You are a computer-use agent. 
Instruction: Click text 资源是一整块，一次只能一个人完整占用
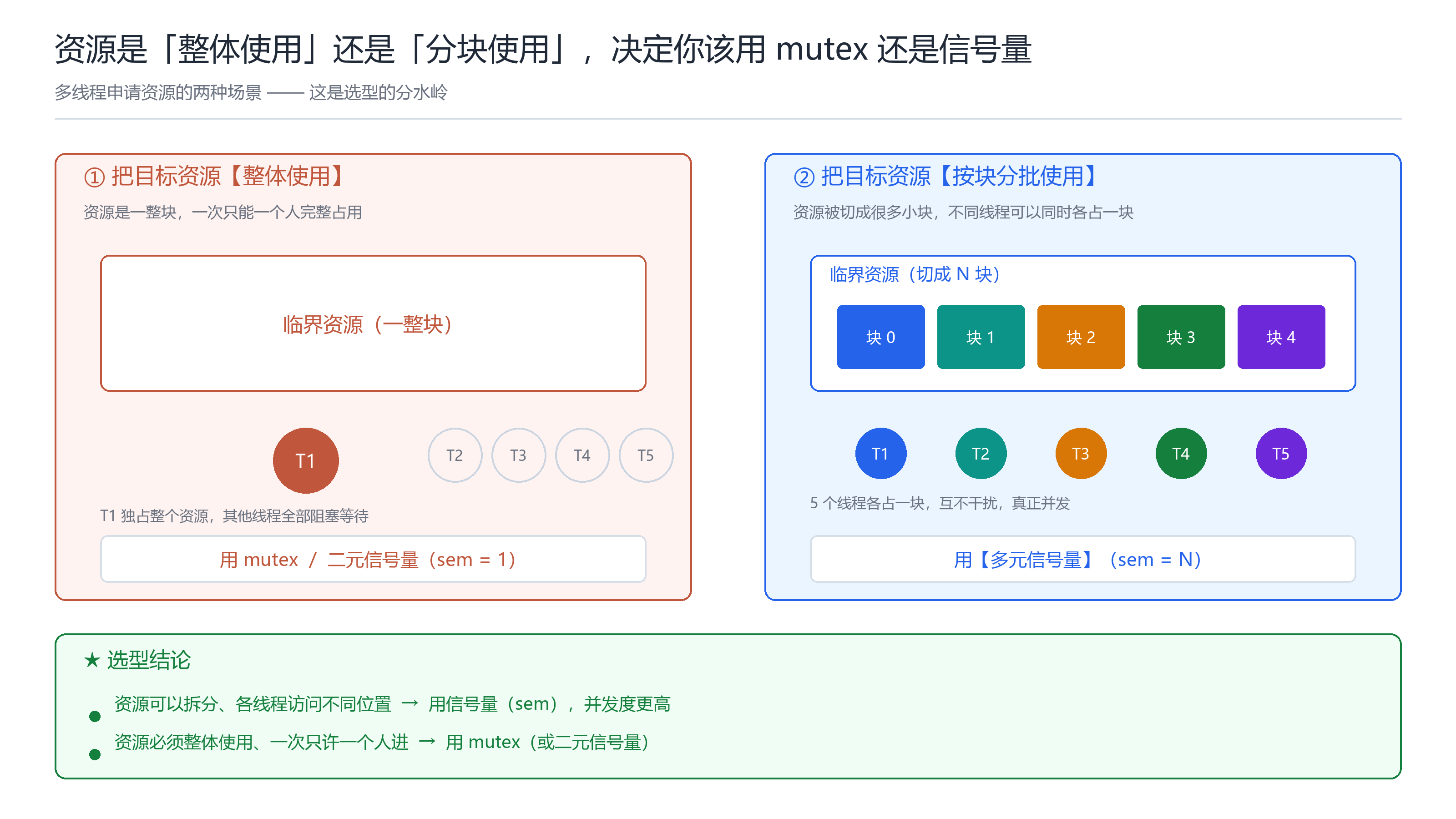point(222,212)
